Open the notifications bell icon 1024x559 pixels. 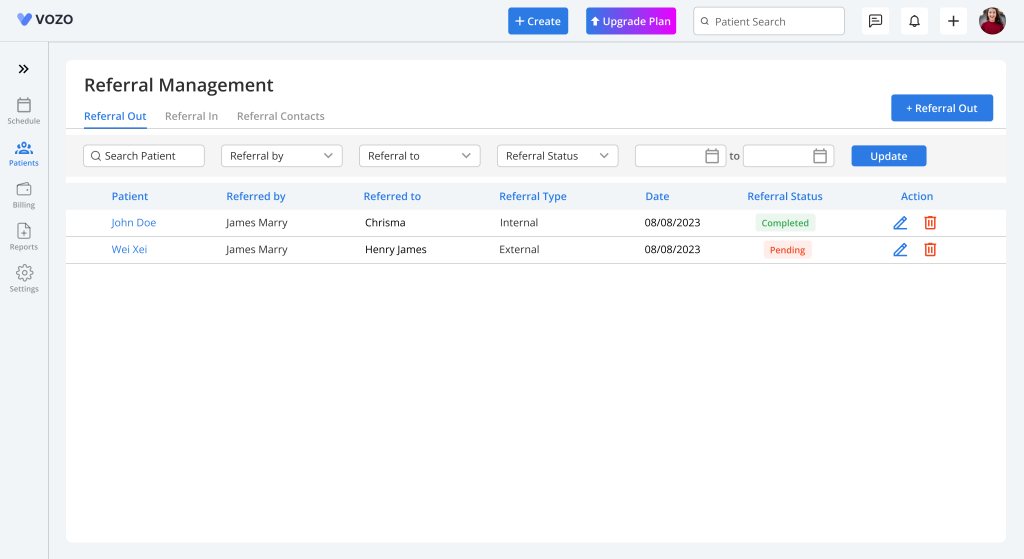coord(914,21)
